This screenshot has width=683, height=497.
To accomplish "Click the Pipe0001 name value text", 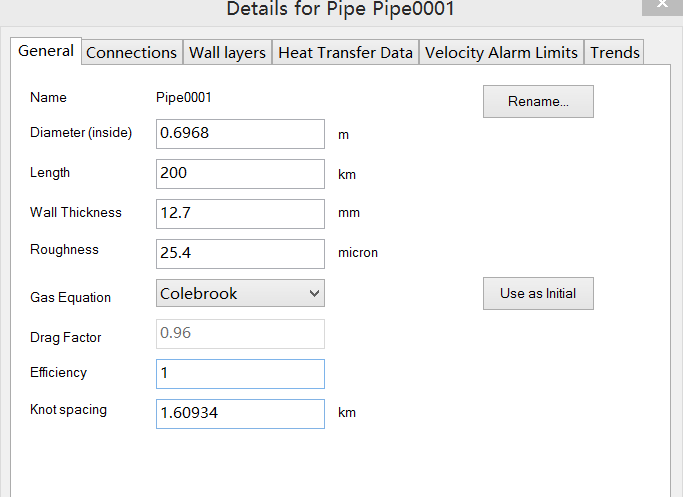I will coord(184,98).
